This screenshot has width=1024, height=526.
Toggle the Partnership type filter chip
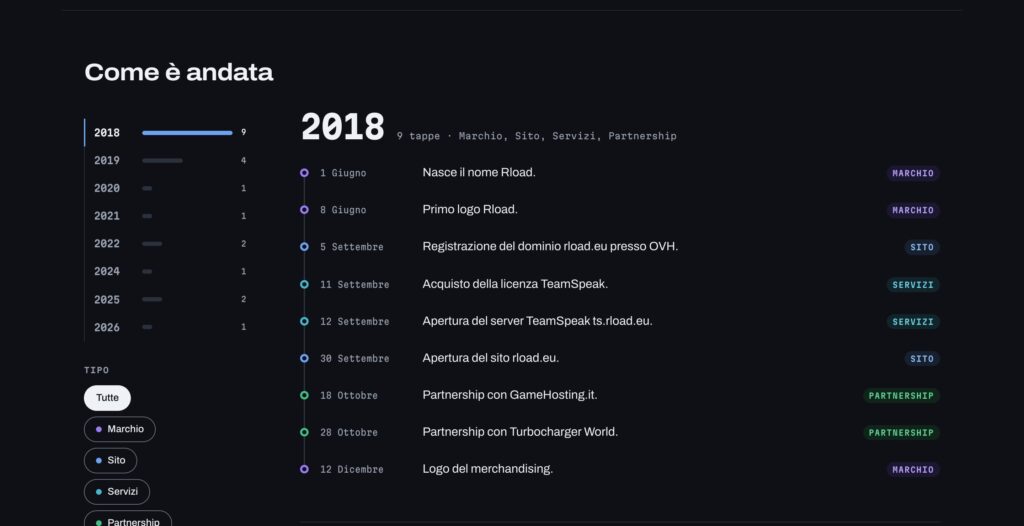pyautogui.click(x=128, y=519)
